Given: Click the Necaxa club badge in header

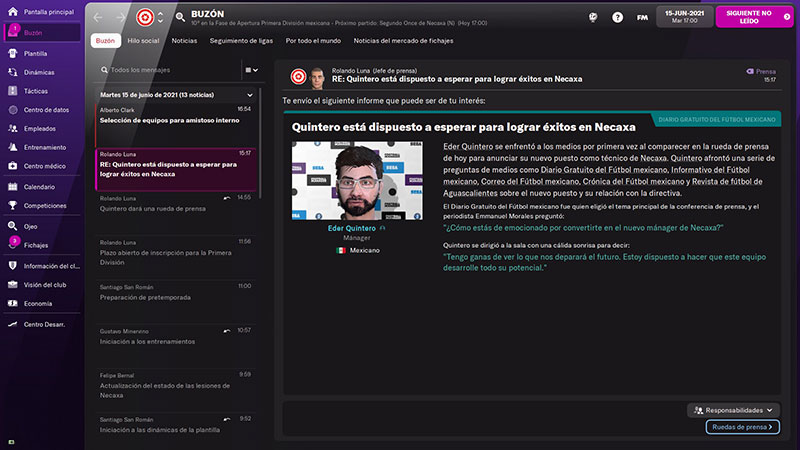Looking at the screenshot, I should pyautogui.click(x=145, y=17).
